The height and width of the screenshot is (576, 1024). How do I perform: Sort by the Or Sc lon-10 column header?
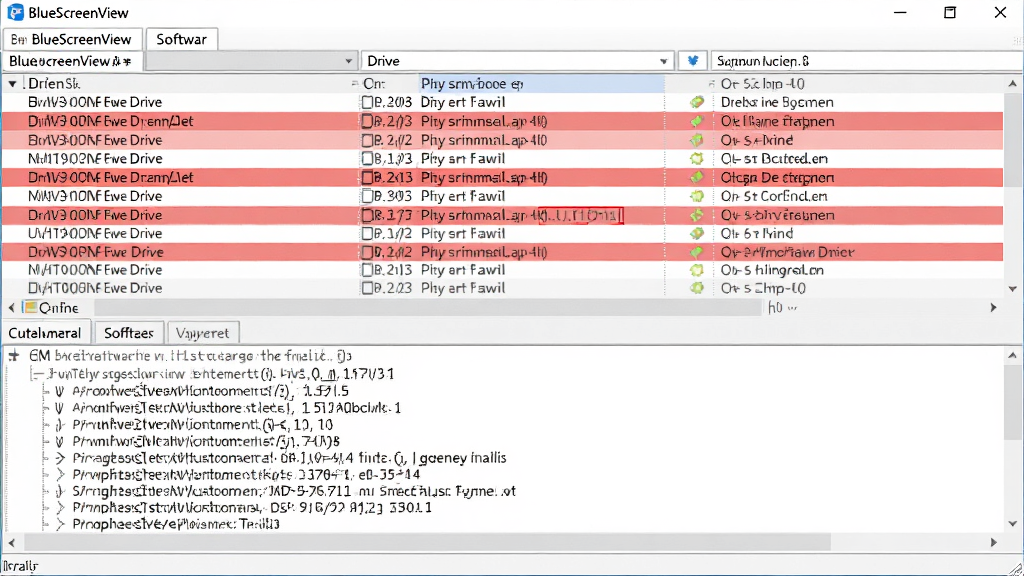click(856, 84)
